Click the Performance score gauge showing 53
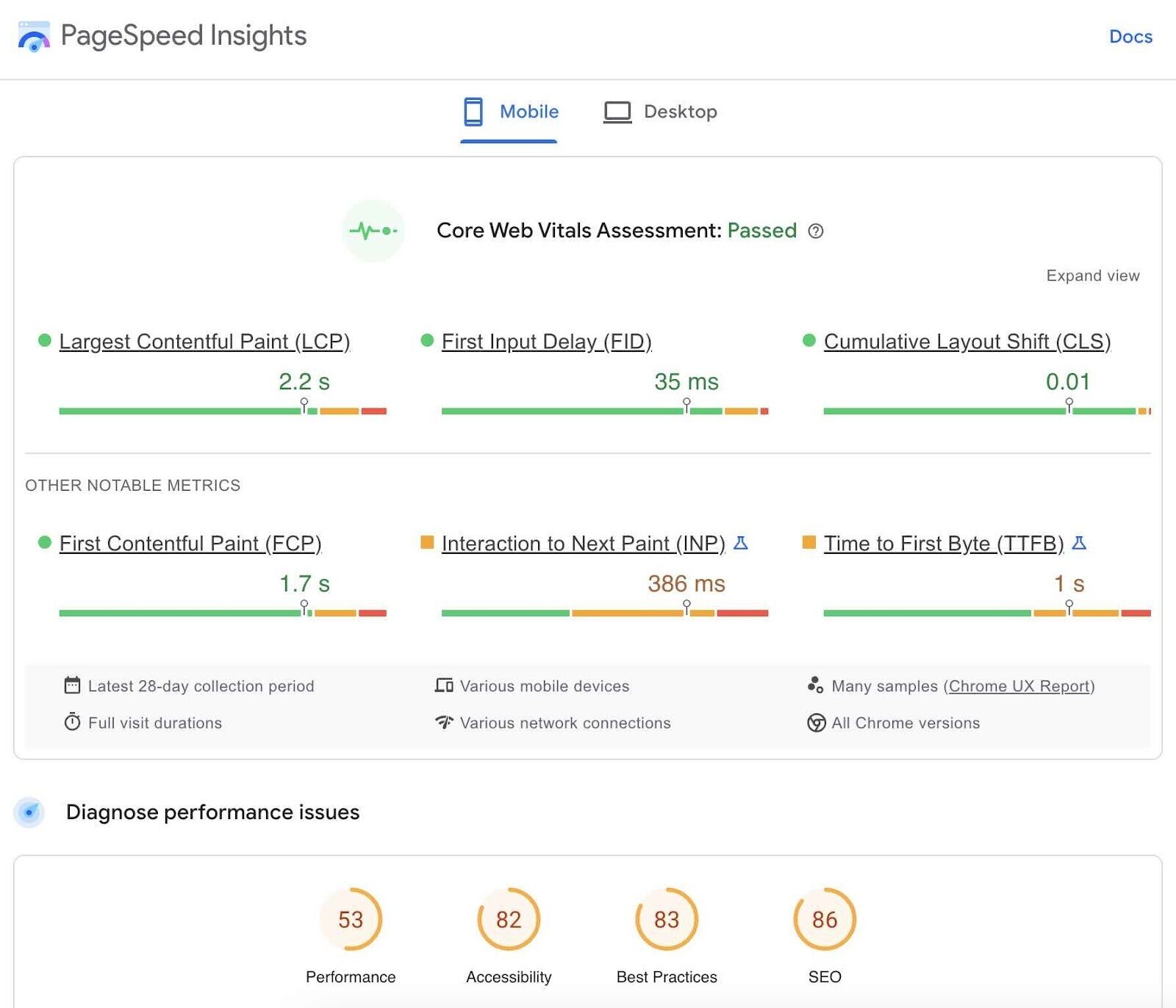Image resolution: width=1176 pixels, height=1008 pixels. (x=351, y=919)
